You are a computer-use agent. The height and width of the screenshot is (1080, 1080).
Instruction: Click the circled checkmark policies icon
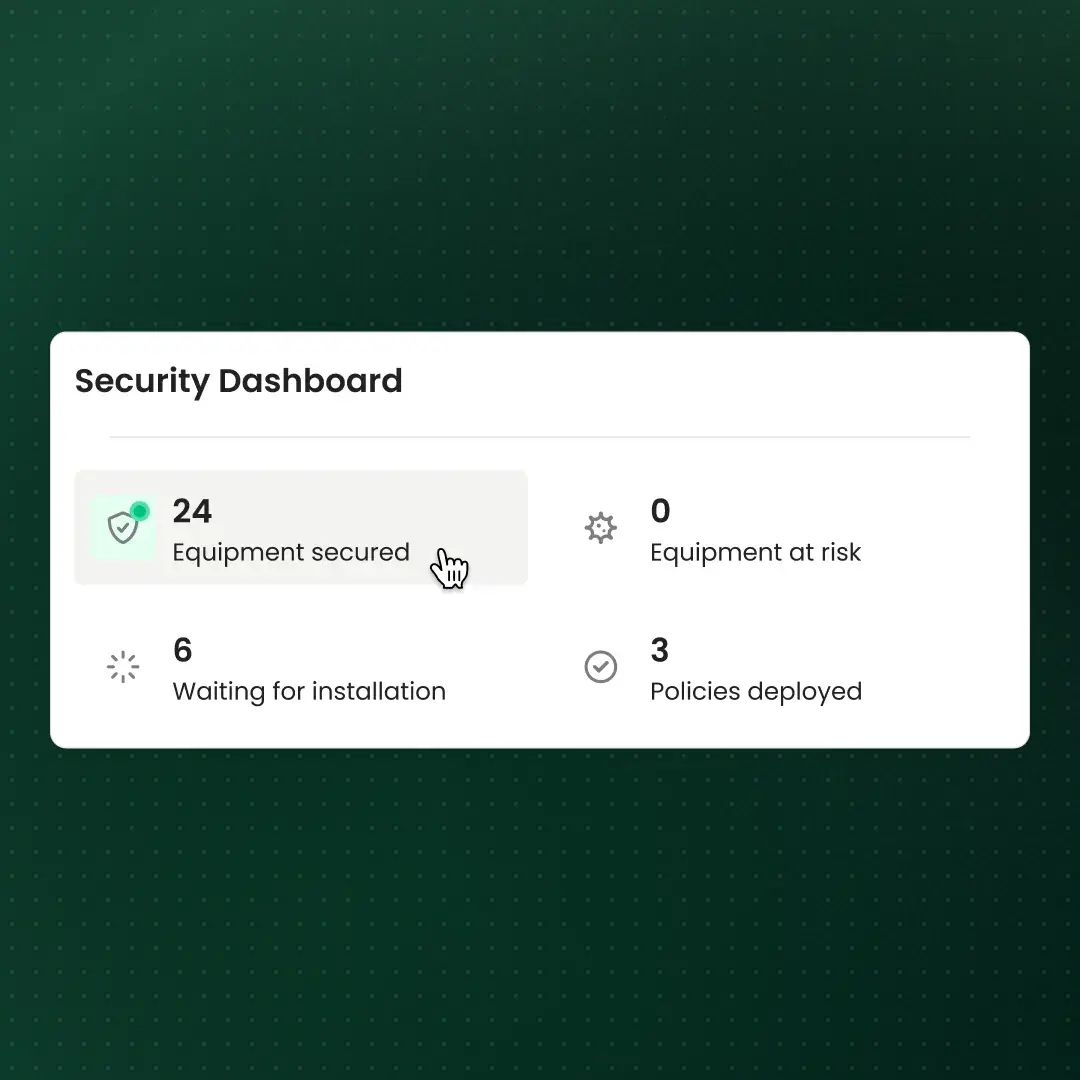click(x=601, y=667)
